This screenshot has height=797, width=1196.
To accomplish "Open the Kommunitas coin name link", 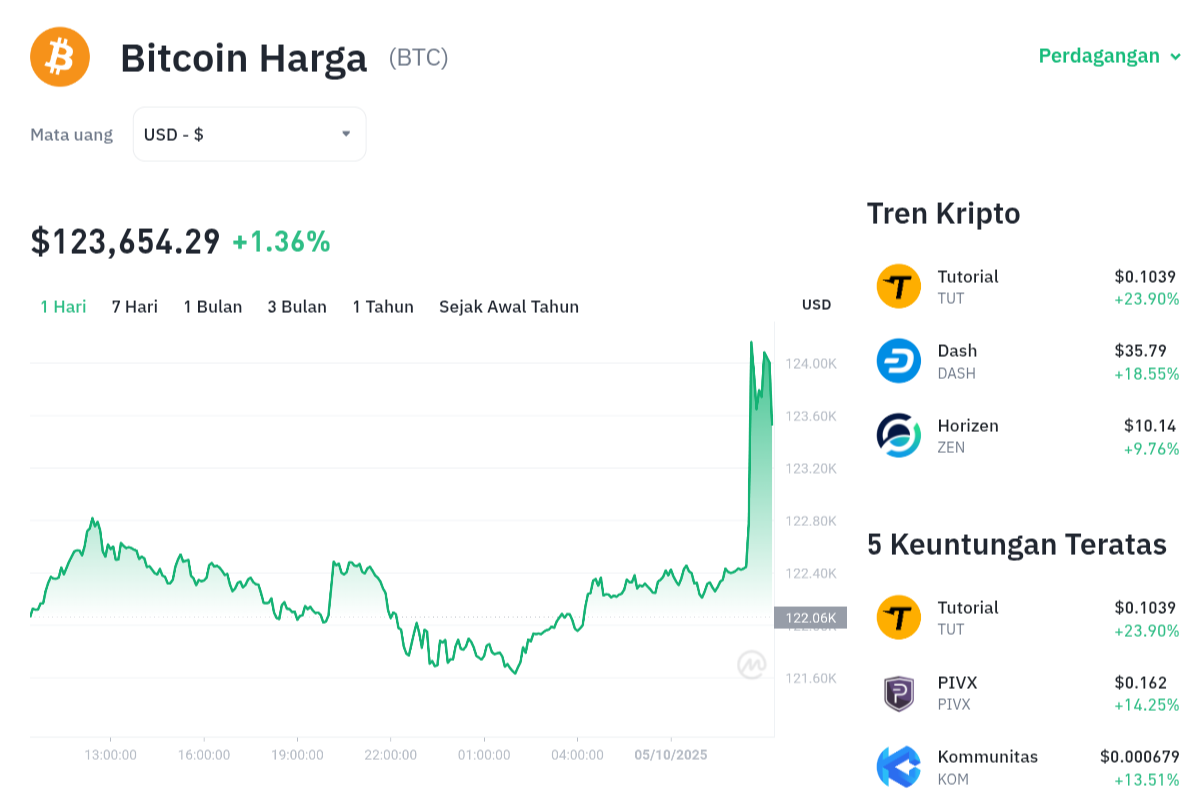I will 987,756.
